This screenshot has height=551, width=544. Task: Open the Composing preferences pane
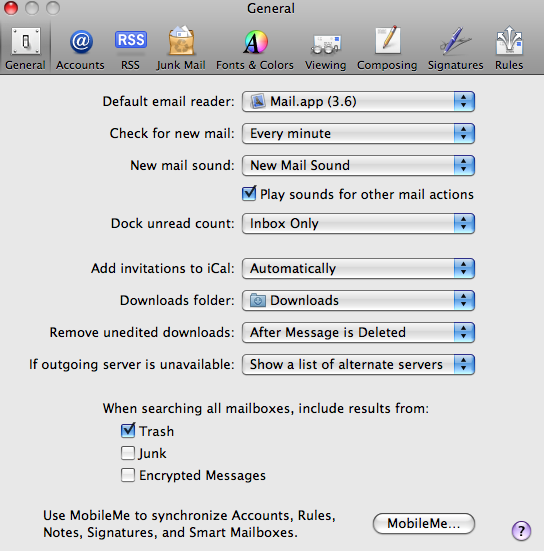click(x=387, y=48)
